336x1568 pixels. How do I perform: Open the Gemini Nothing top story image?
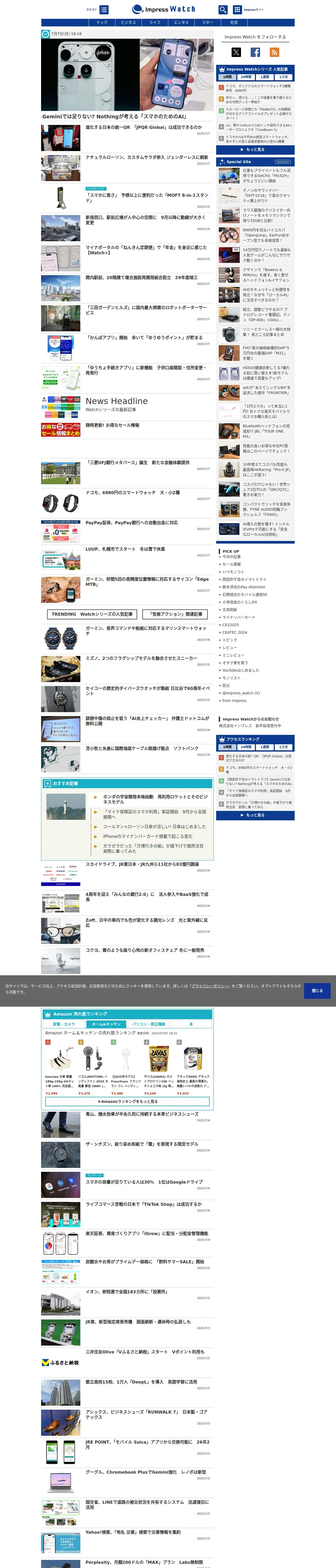click(x=127, y=75)
